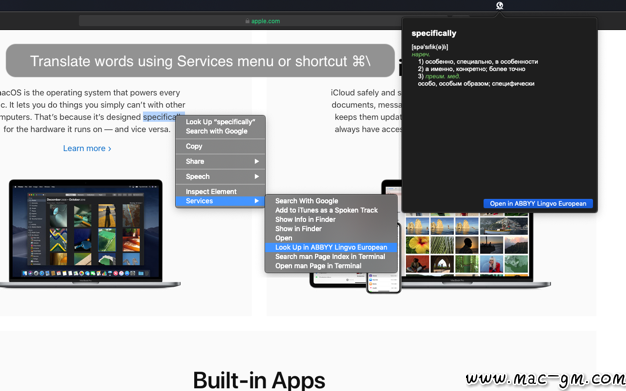
Task: Choose Inspect Element in context menu
Action: tap(220, 192)
